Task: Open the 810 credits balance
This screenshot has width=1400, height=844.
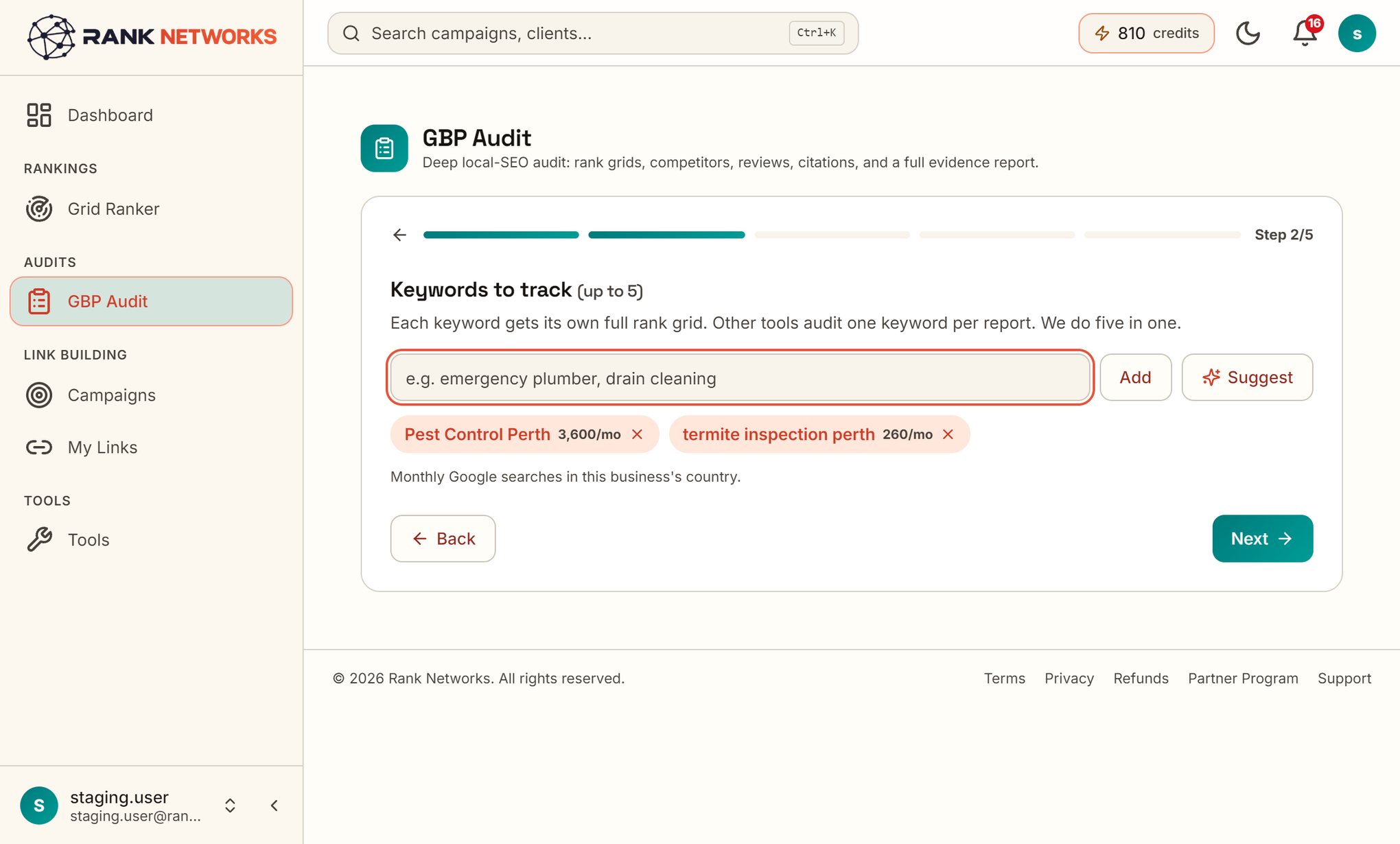Action: [x=1146, y=33]
